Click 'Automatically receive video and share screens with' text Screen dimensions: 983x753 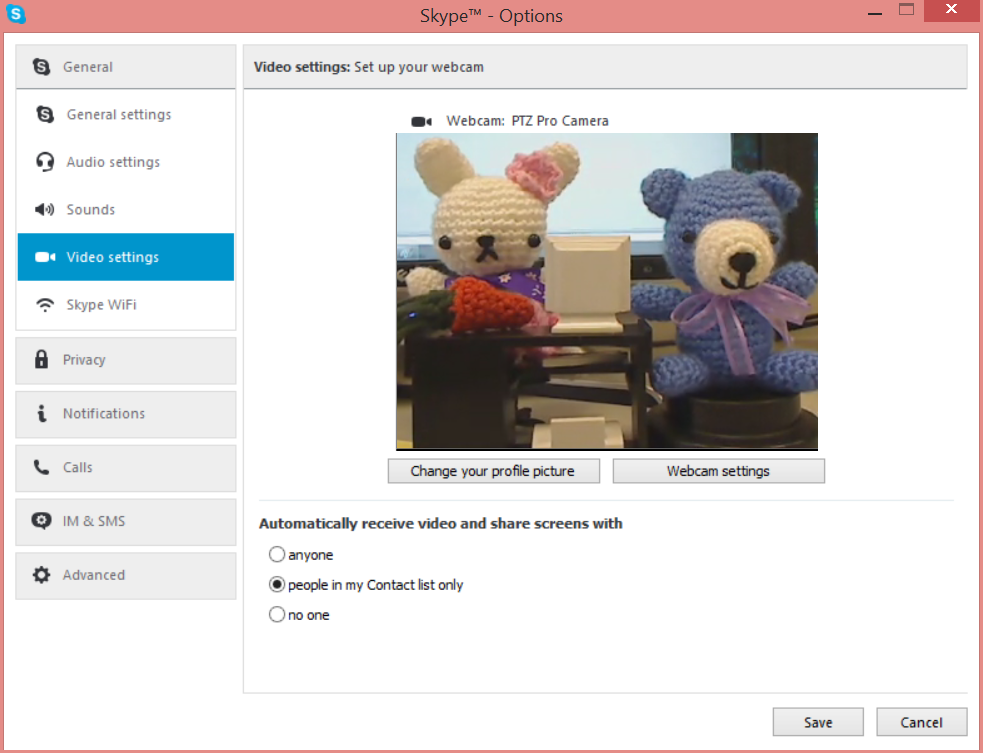(441, 524)
